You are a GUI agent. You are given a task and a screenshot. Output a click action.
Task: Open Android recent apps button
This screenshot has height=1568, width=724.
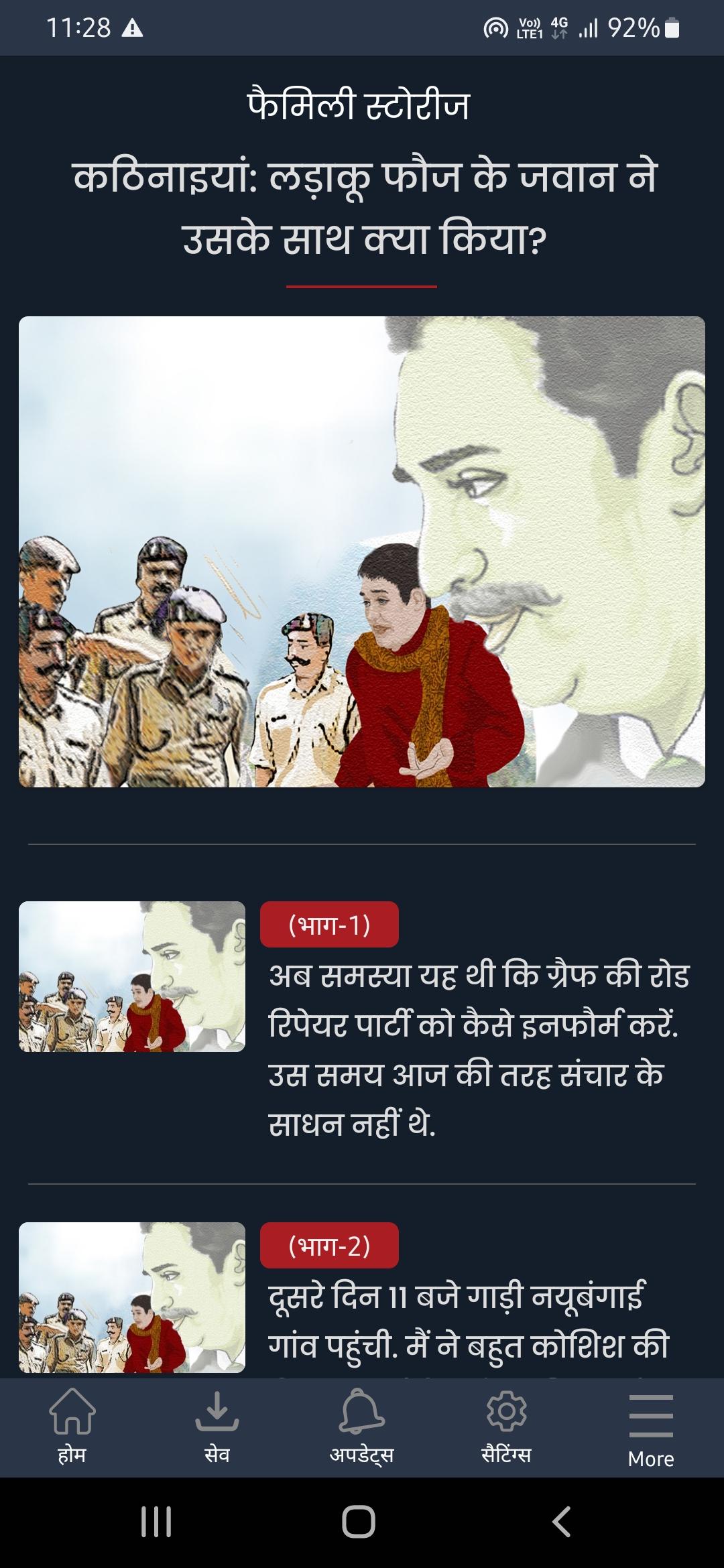click(156, 1521)
